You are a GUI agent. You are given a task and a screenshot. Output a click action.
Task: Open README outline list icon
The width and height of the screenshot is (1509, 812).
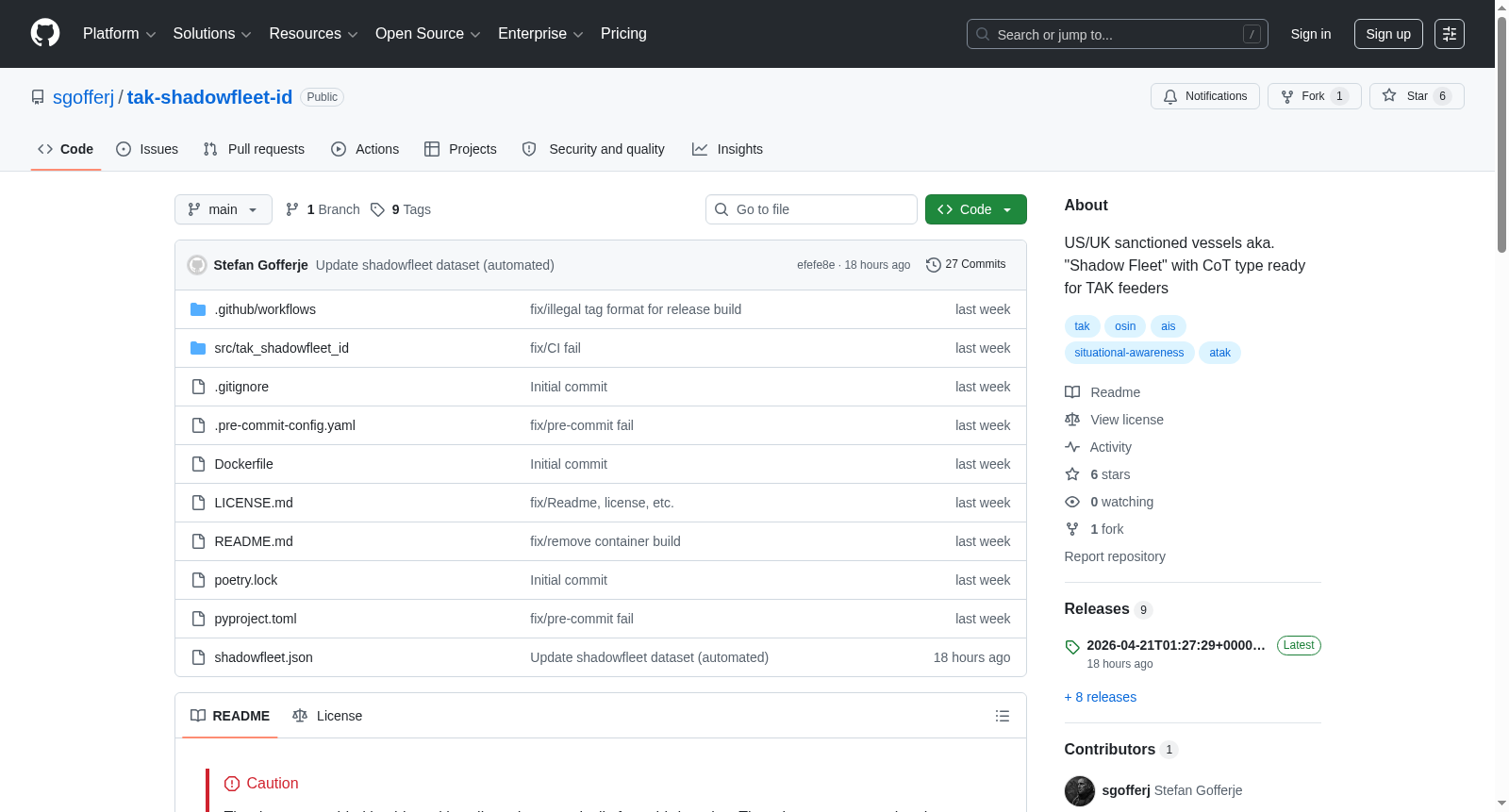click(1003, 716)
